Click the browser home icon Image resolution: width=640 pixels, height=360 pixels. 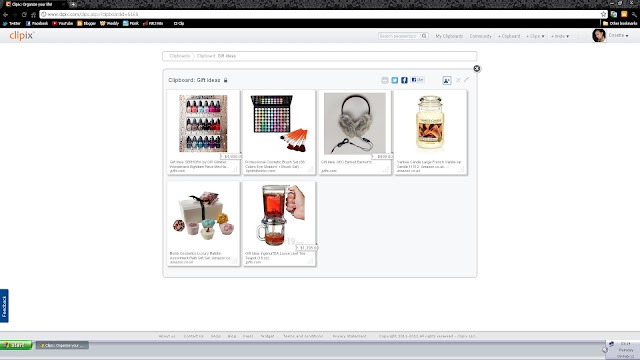[33, 14]
